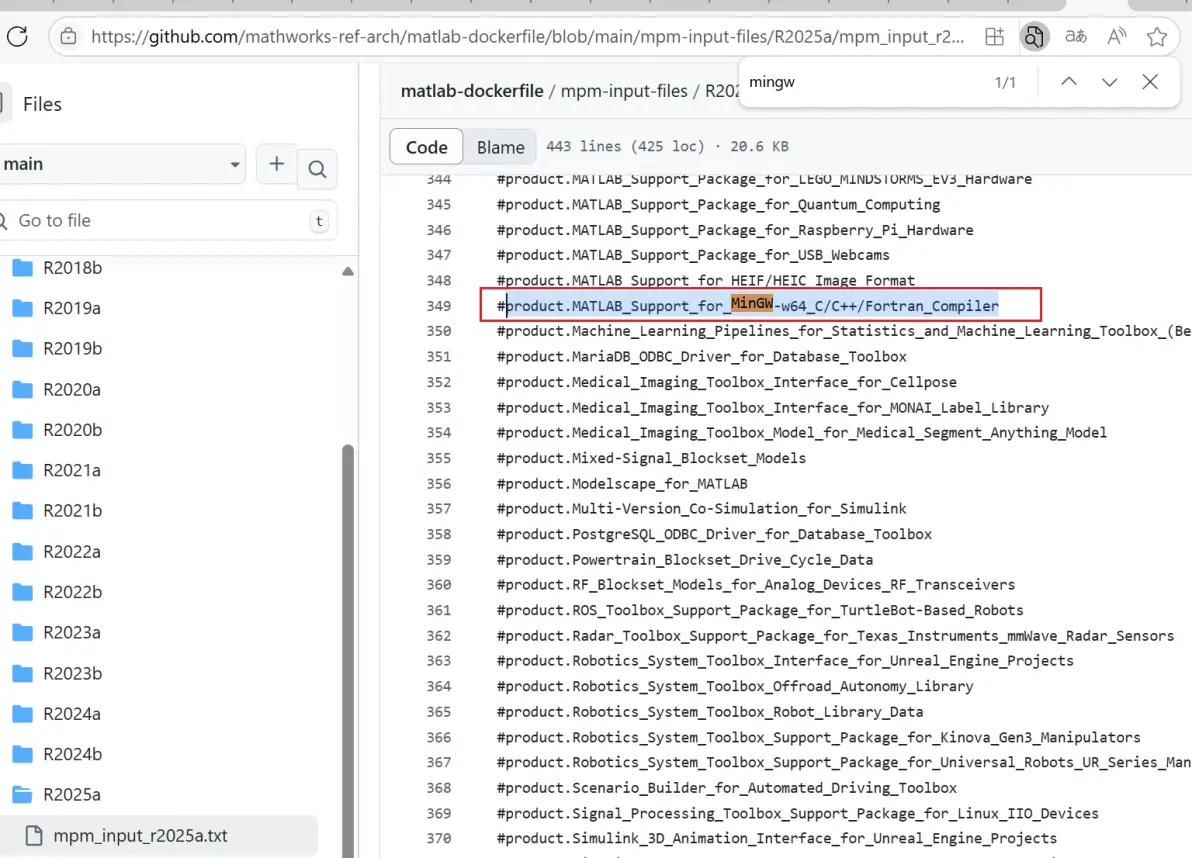The width and height of the screenshot is (1192, 858).
Task: Click the add file plus button
Action: 277,164
